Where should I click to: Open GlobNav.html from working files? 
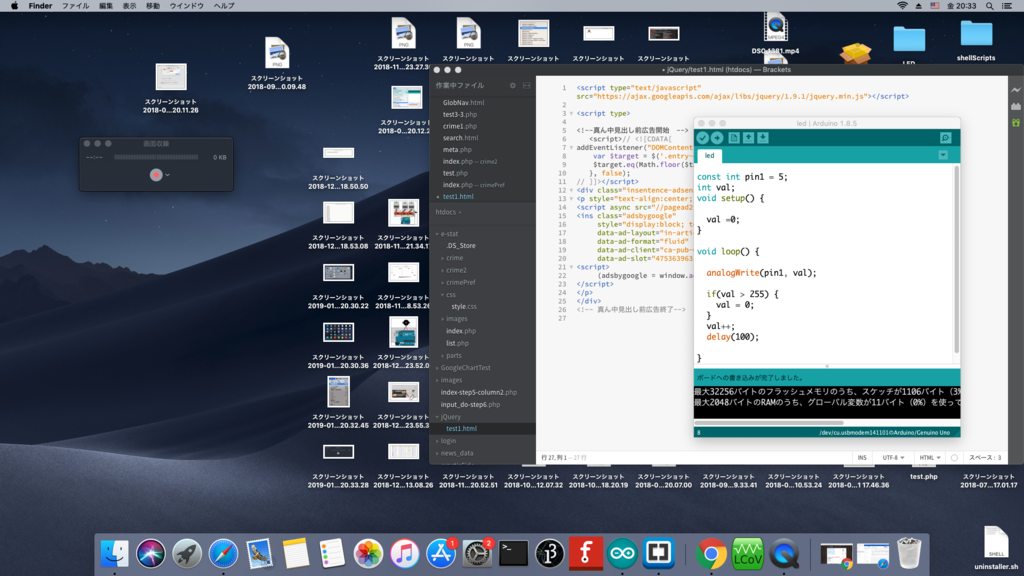tap(463, 103)
